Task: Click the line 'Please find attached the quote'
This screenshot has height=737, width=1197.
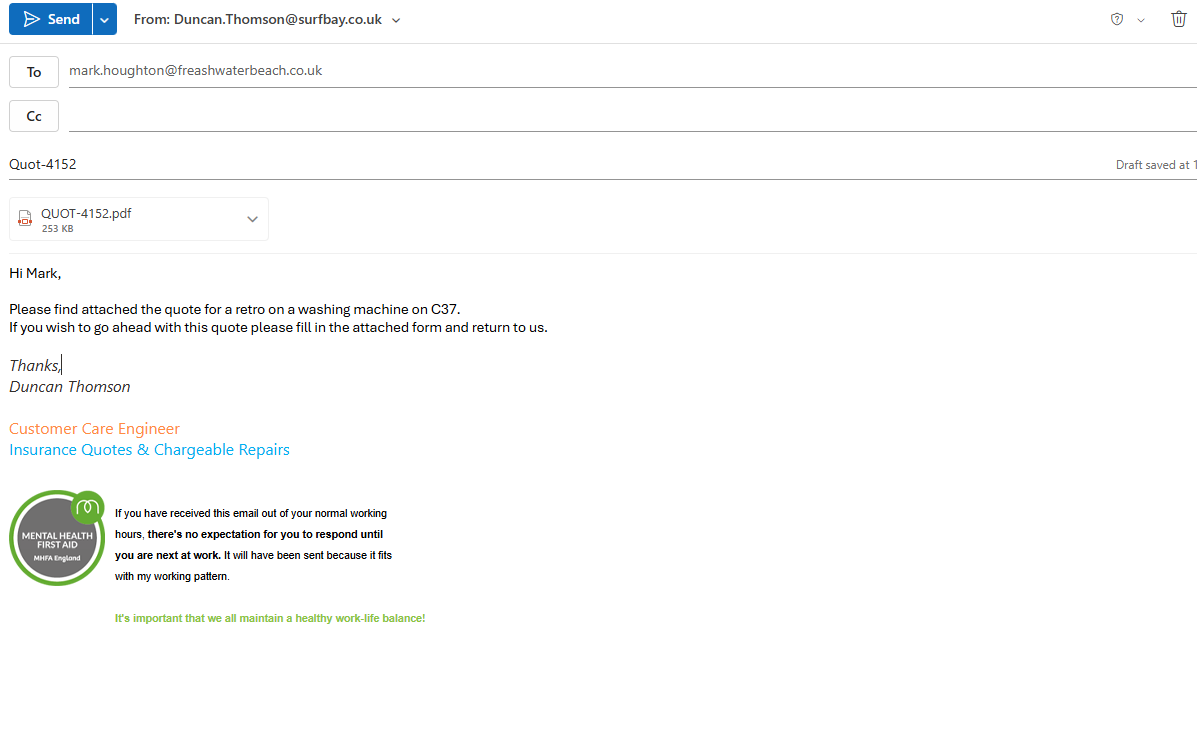Action: point(234,309)
